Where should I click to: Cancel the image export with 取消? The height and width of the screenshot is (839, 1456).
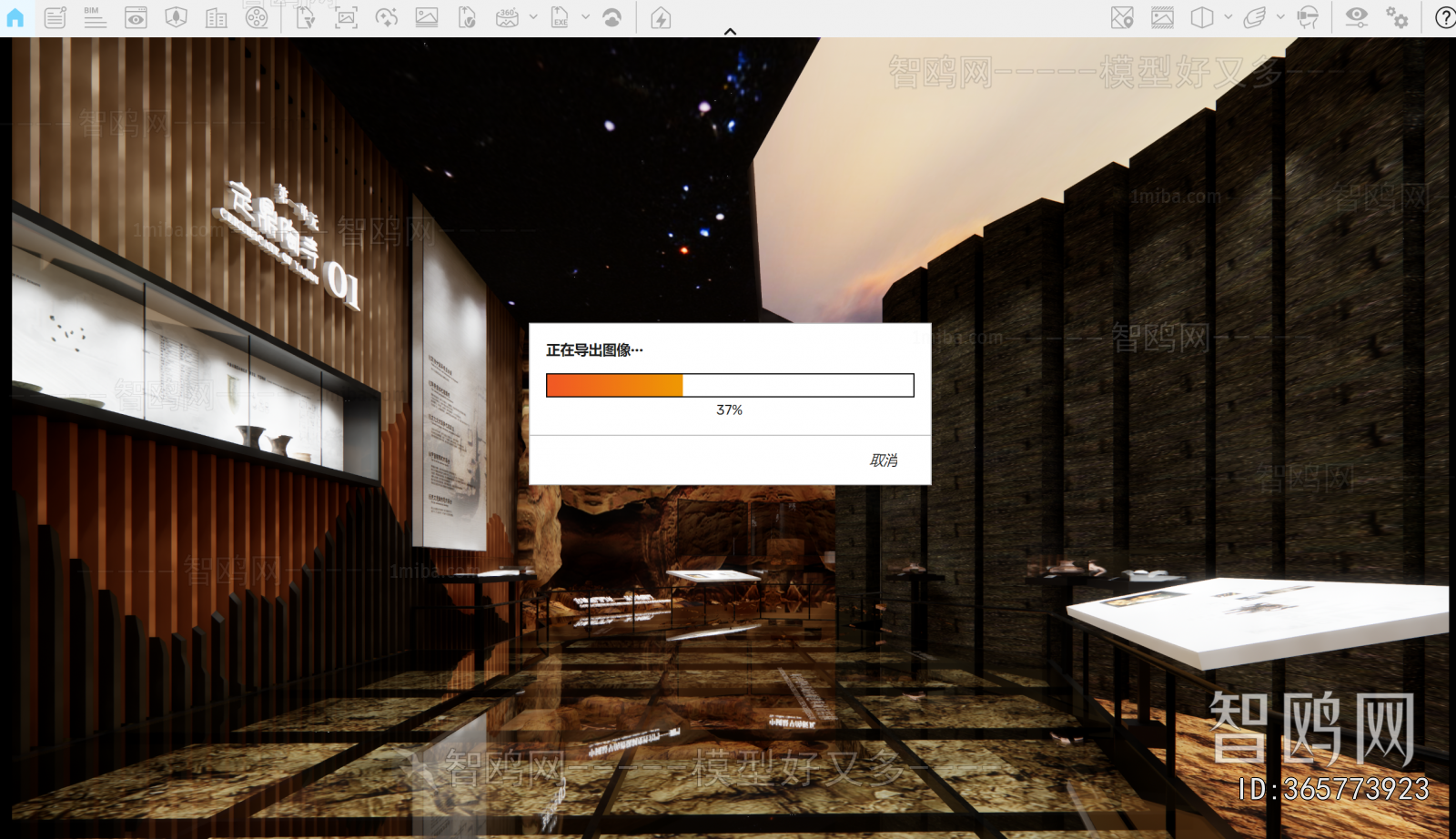[883, 460]
